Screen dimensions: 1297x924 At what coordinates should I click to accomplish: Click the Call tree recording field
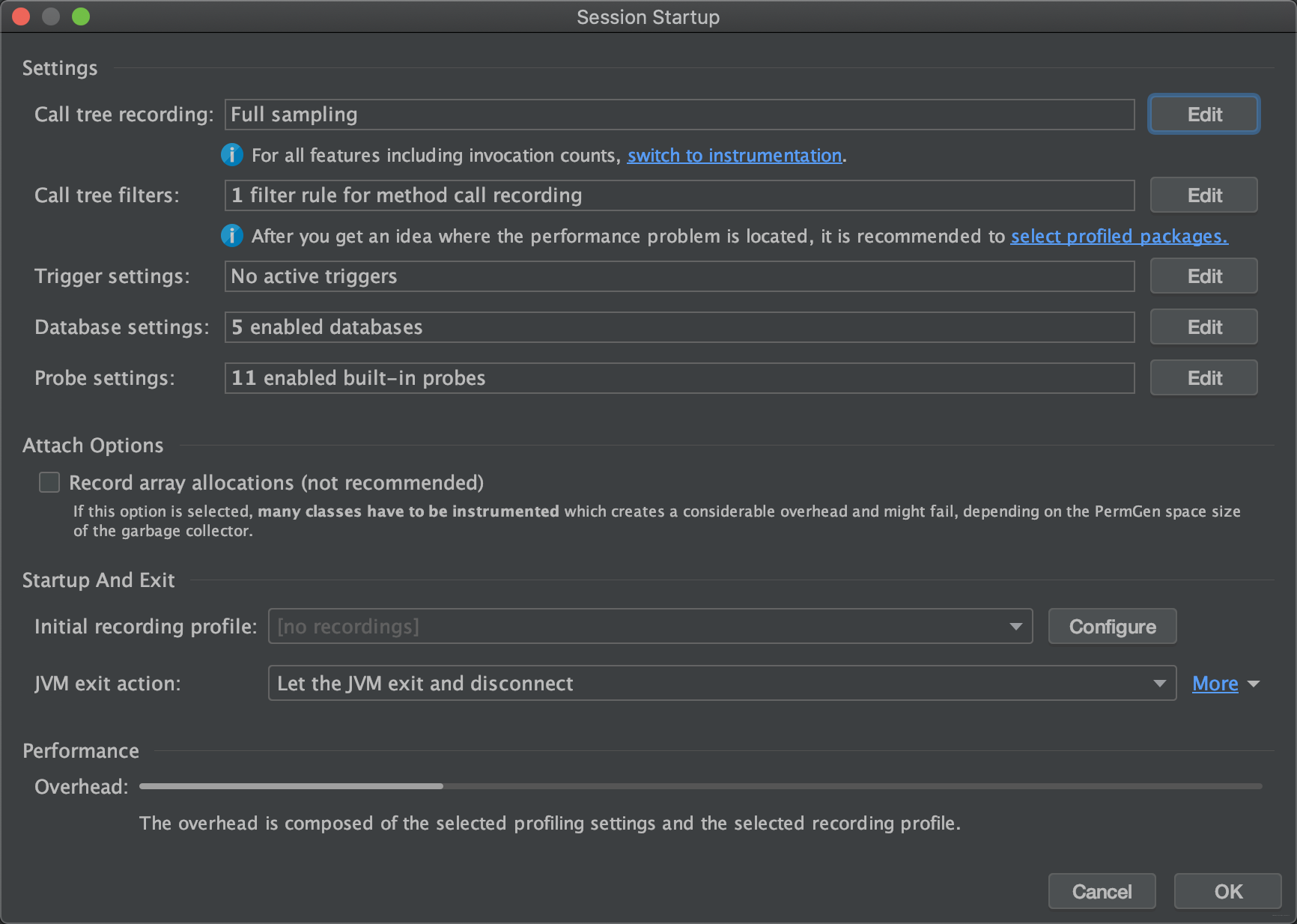tap(679, 115)
